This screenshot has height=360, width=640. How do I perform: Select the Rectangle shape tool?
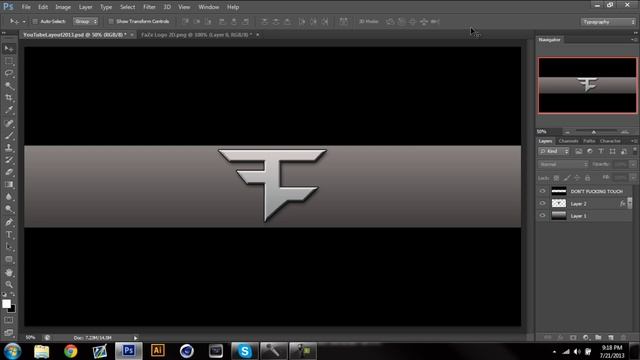click(9, 259)
